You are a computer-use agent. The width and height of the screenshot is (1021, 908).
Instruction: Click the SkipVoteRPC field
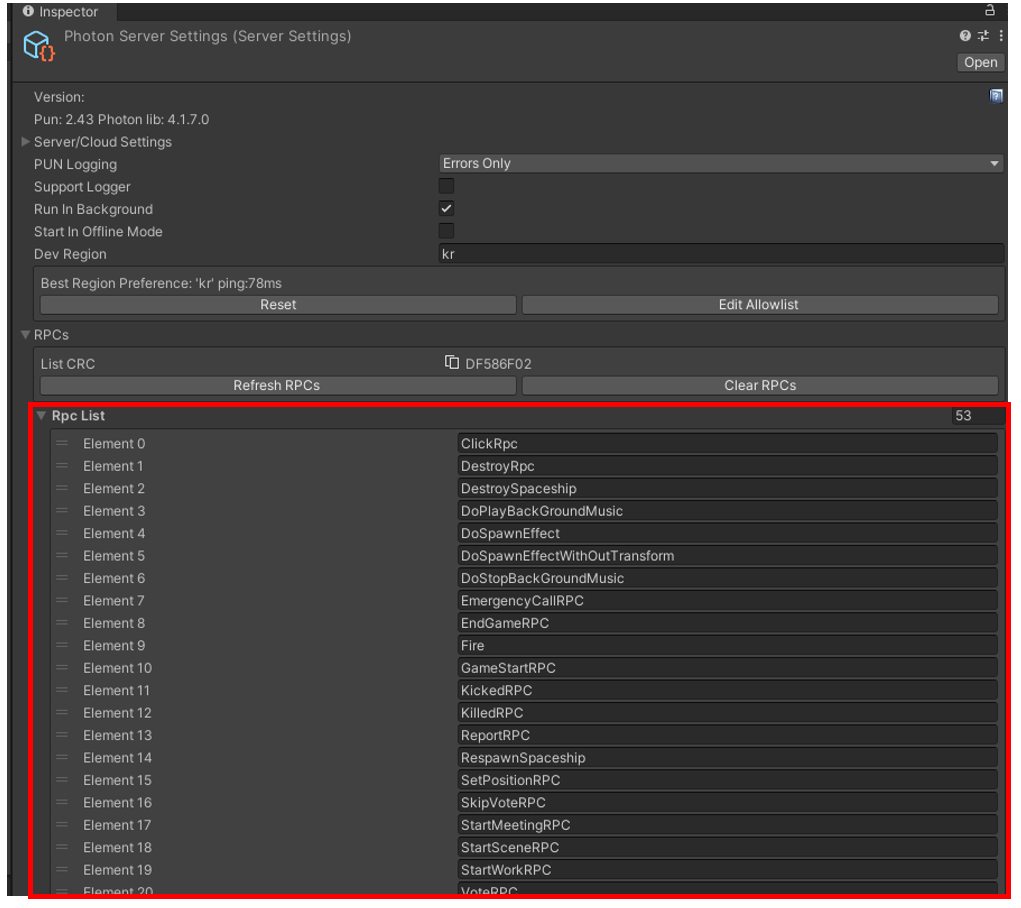click(x=727, y=803)
